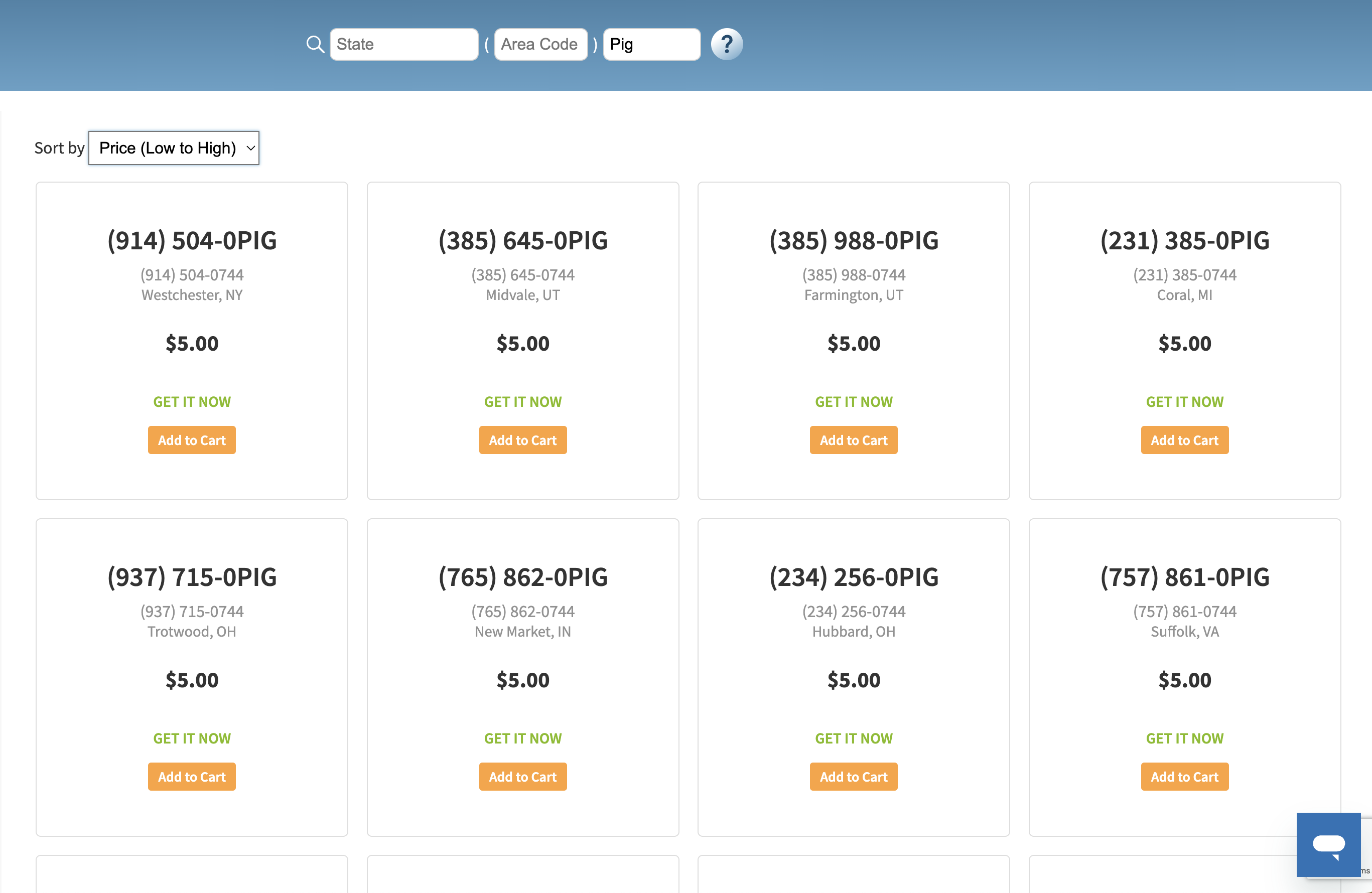Click GET IT NOW for Coral, MI number
Viewport: 1372px width, 893px height.
[x=1185, y=401]
